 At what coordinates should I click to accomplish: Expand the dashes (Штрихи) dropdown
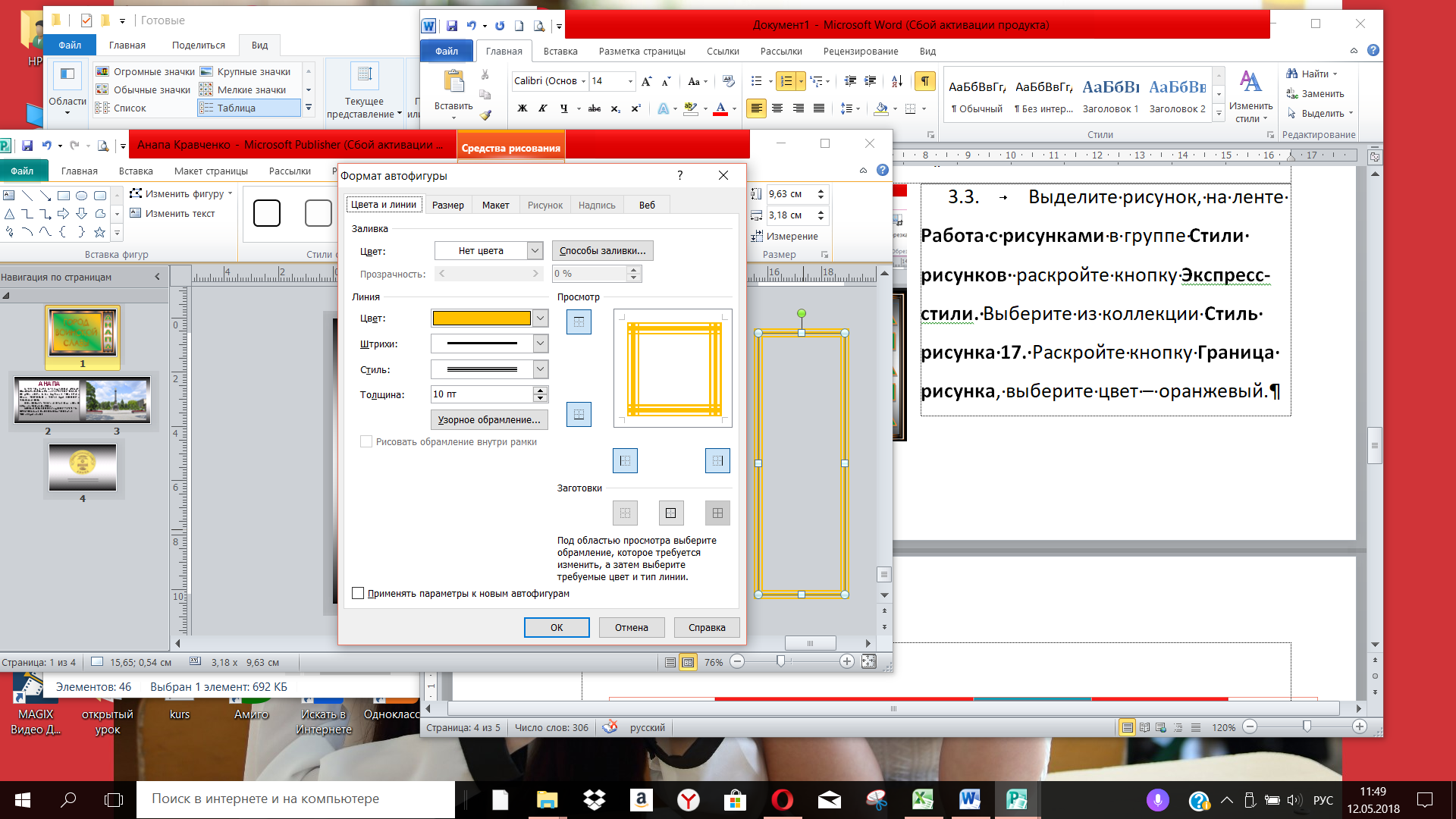540,344
